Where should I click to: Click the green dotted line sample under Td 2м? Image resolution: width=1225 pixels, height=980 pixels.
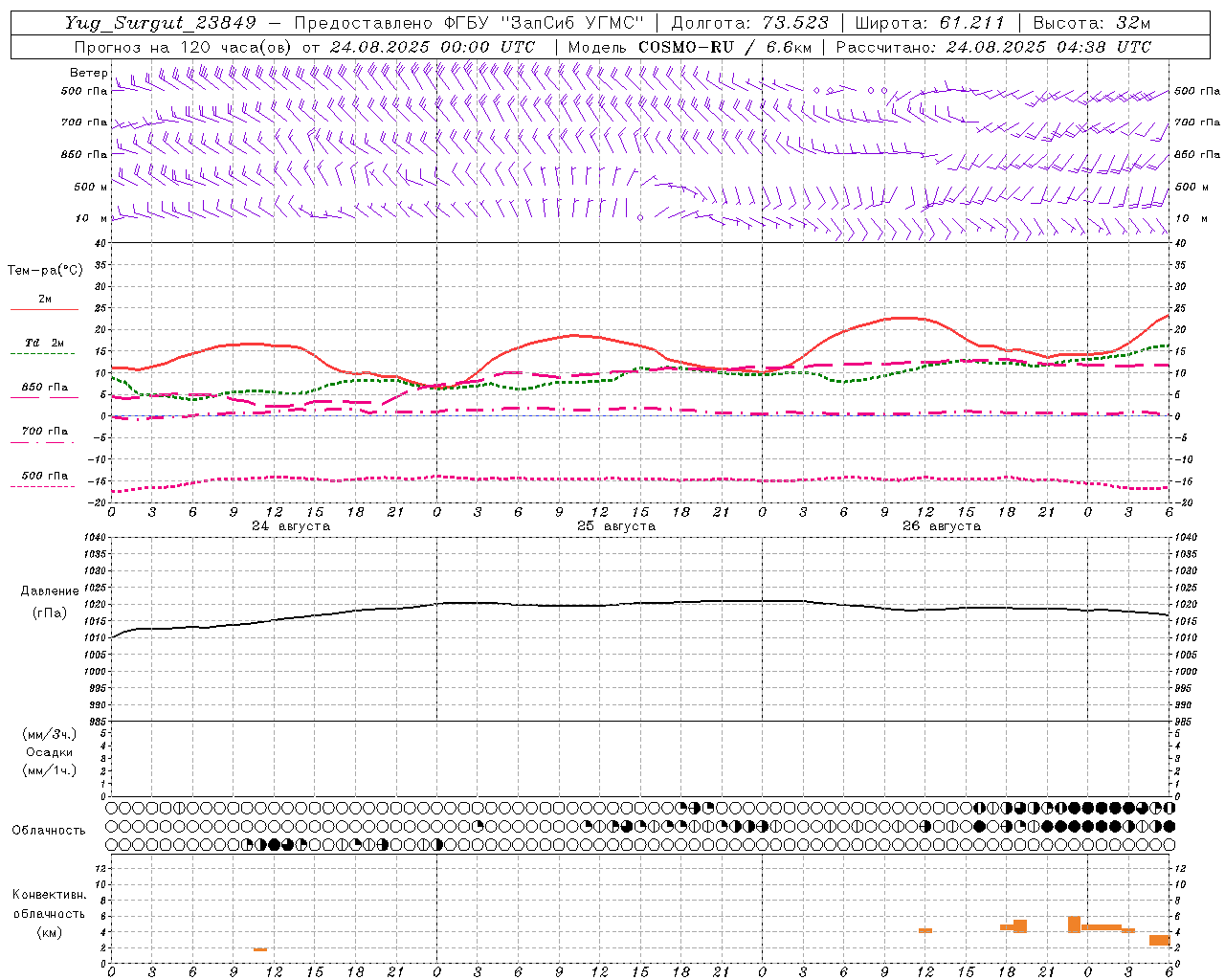42,353
